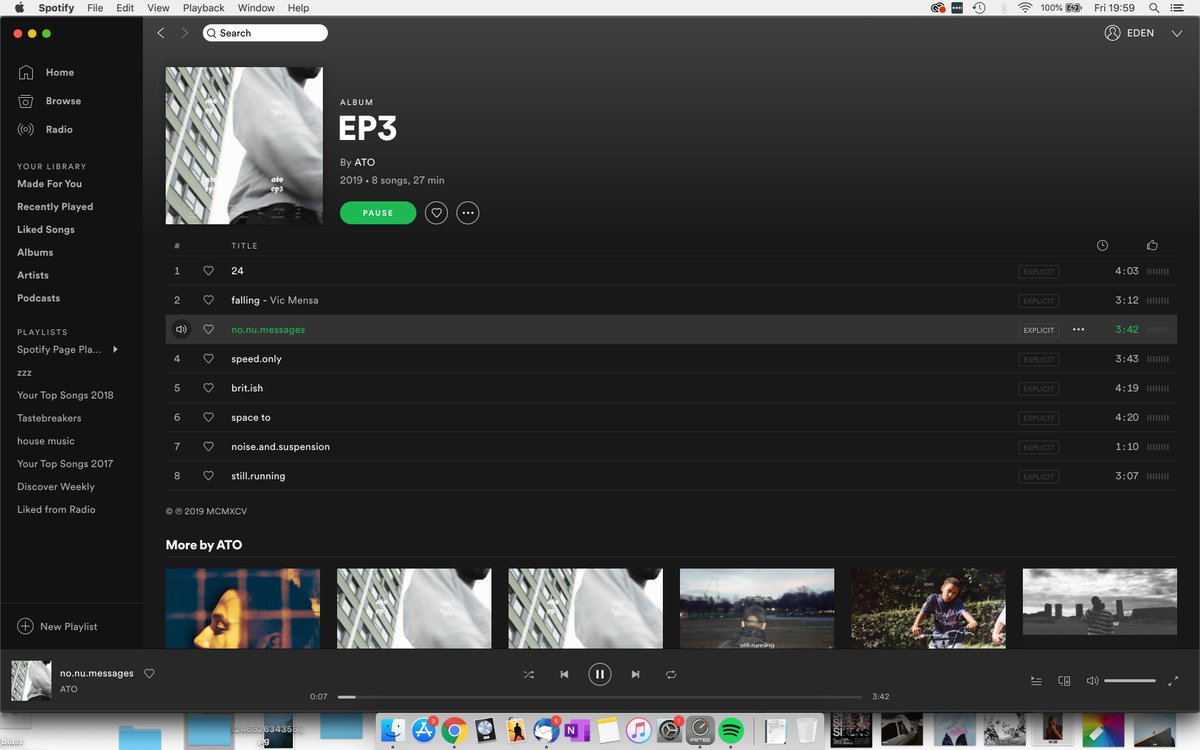This screenshot has width=1200, height=750.
Task: Open the File menu
Action: (x=95, y=8)
